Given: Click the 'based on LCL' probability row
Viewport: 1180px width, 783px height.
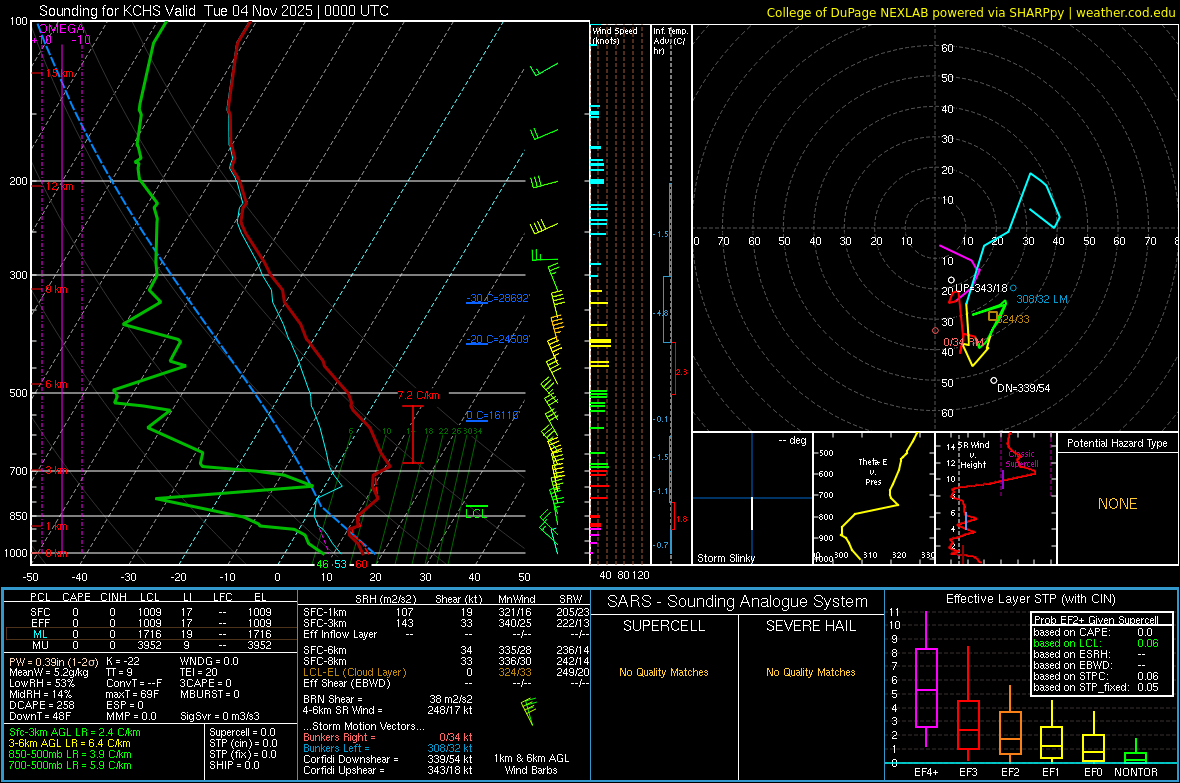Looking at the screenshot, I should 1096,643.
